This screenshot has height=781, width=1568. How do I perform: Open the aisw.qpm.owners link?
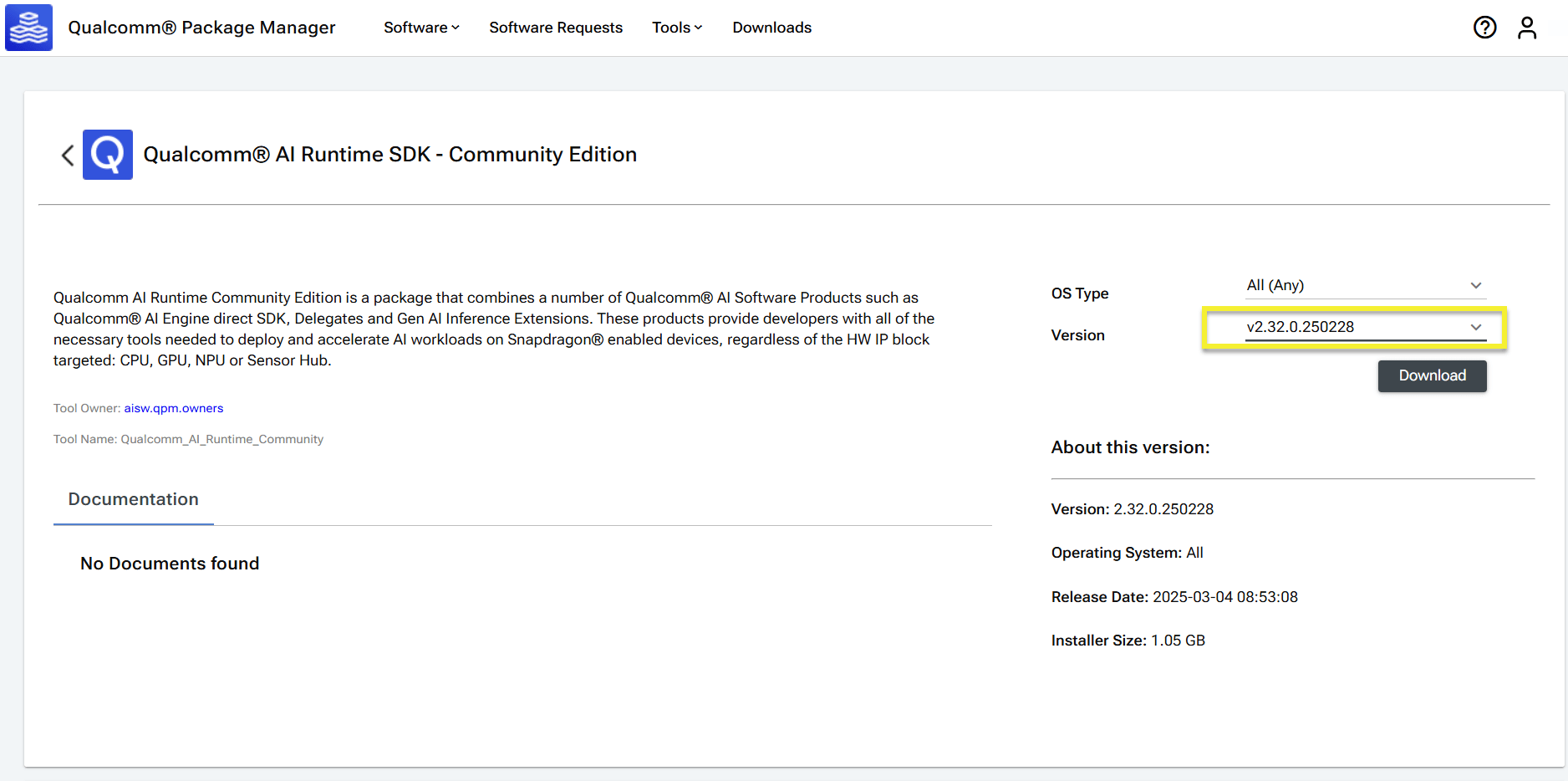pyautogui.click(x=174, y=408)
